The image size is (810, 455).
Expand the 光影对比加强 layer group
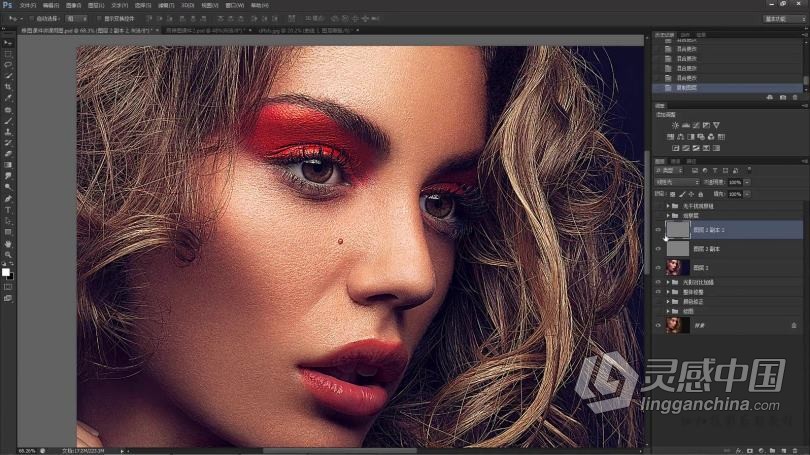click(x=668, y=283)
